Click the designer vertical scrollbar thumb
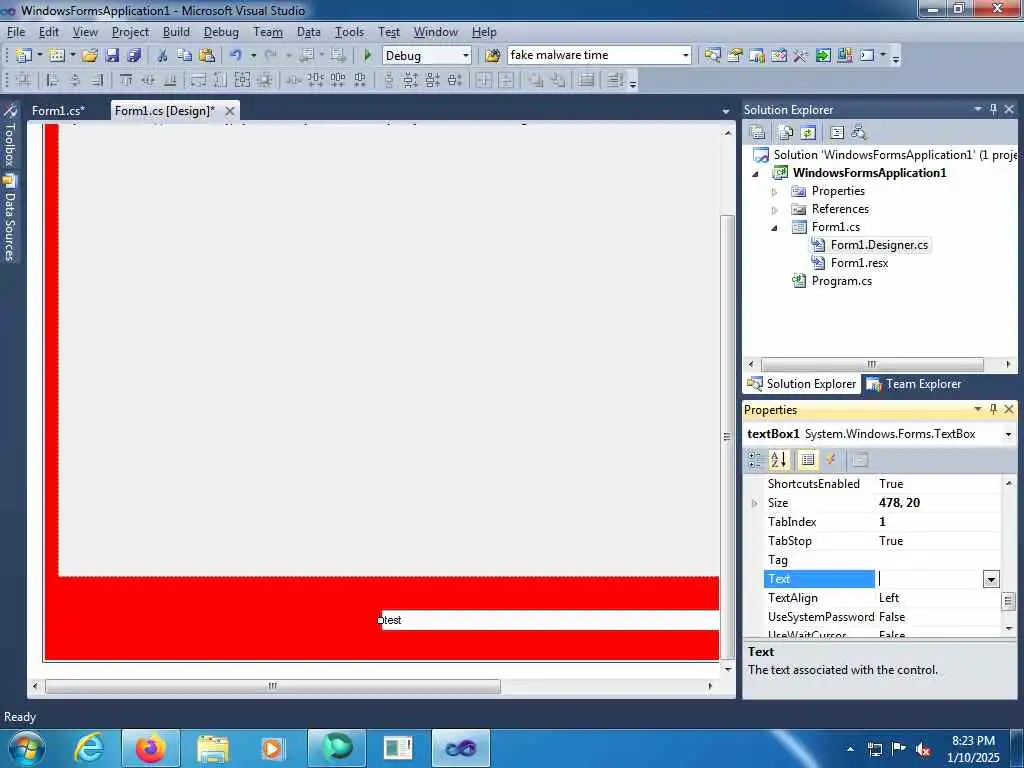The height and width of the screenshot is (768, 1024). [727, 437]
